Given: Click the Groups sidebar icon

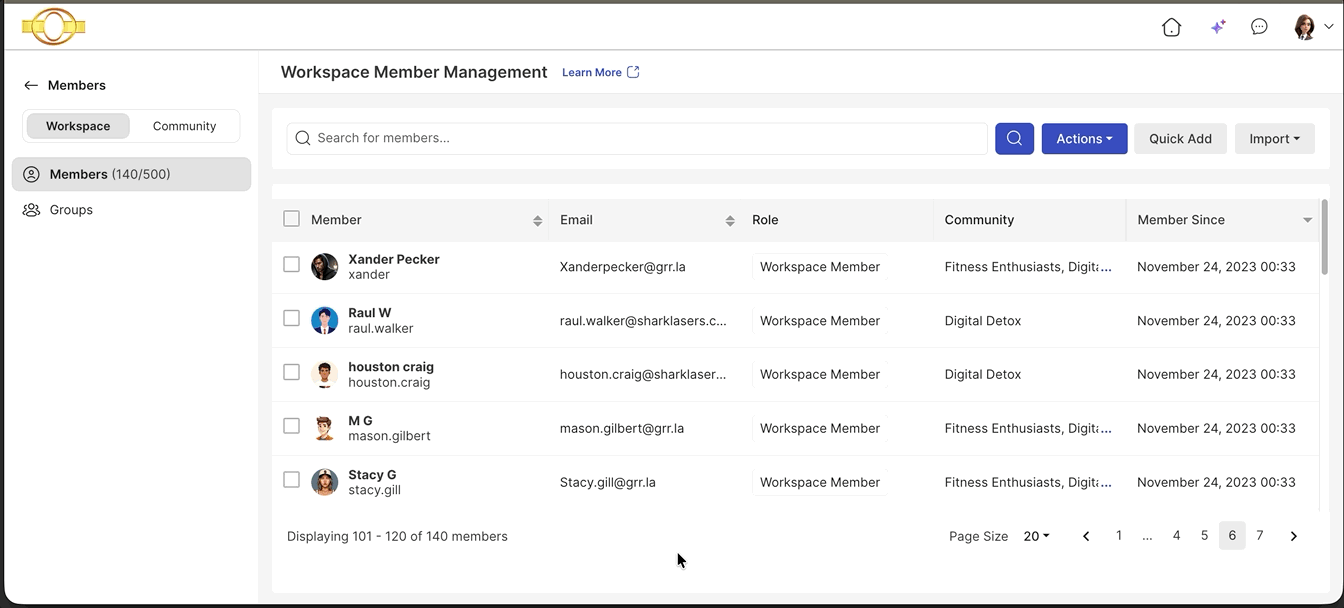Looking at the screenshot, I should click(x=31, y=210).
